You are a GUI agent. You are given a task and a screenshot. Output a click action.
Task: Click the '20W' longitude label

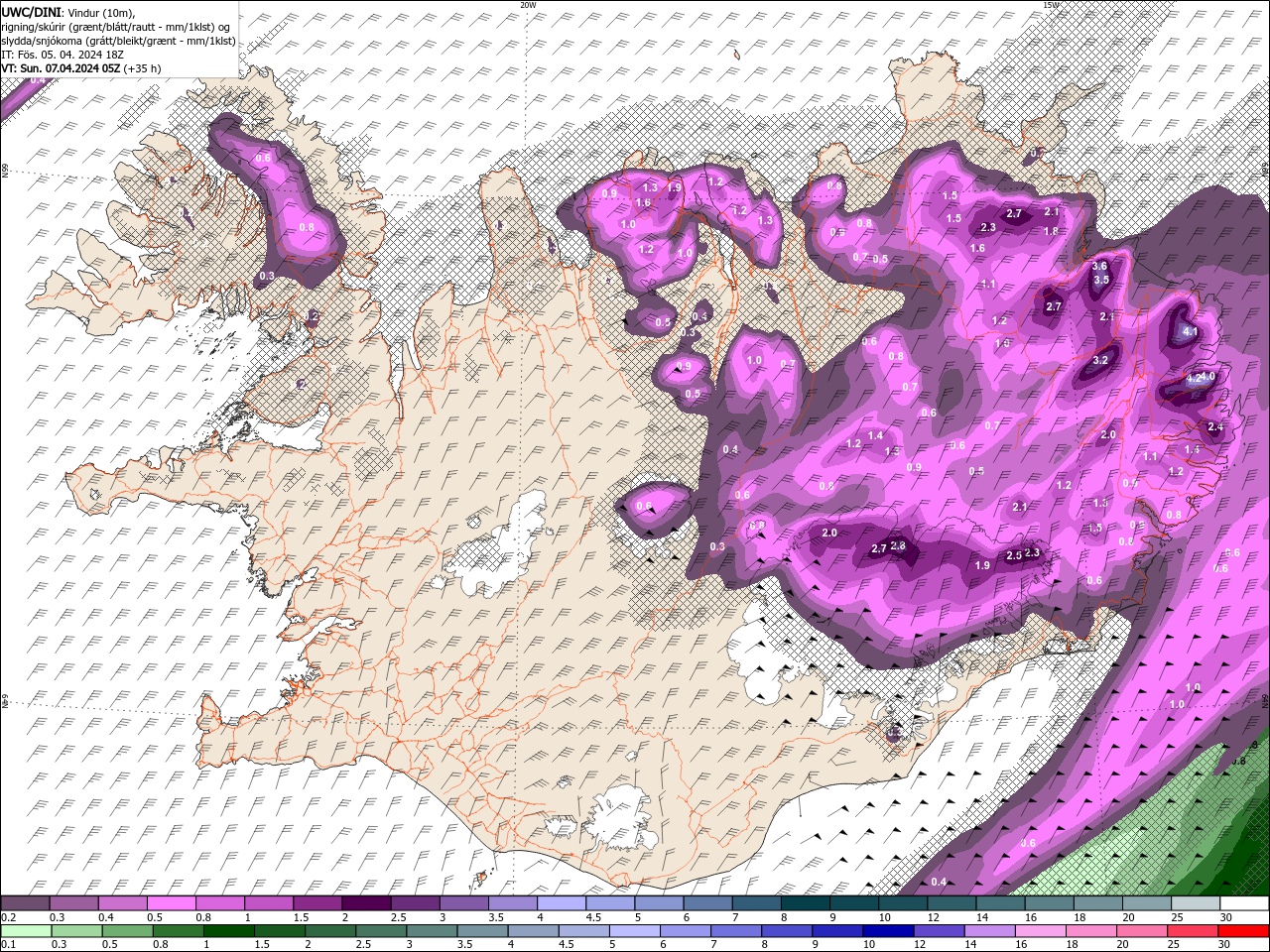pos(528,4)
